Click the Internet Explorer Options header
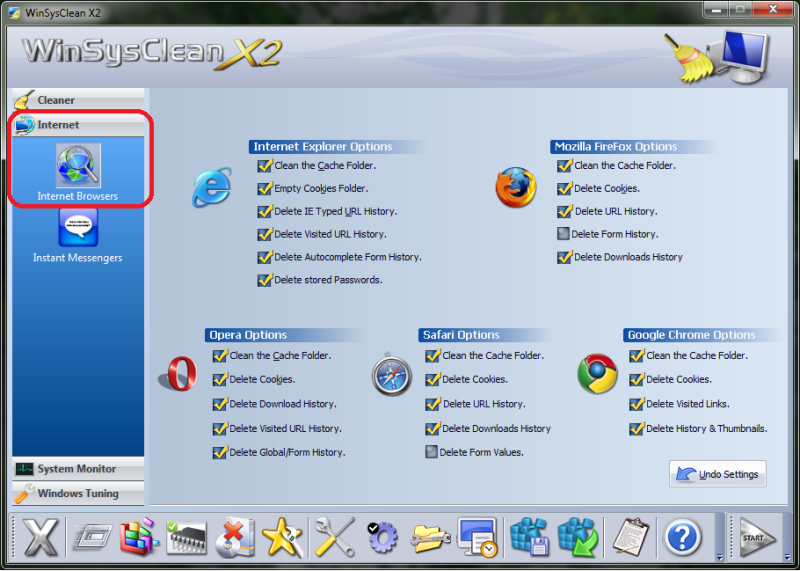800x571 pixels. click(336, 147)
